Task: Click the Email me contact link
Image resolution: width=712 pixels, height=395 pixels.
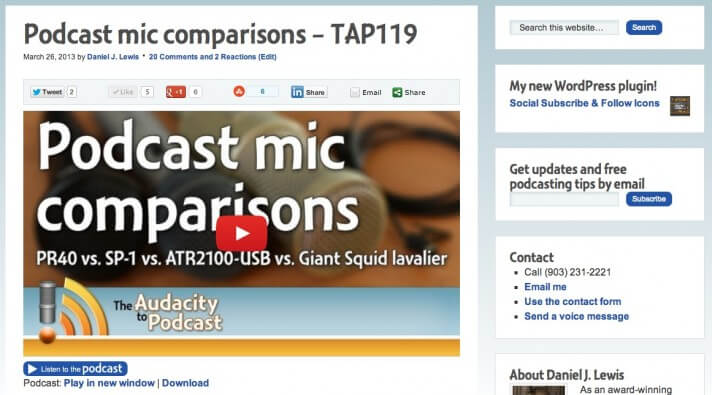Action: point(545,287)
